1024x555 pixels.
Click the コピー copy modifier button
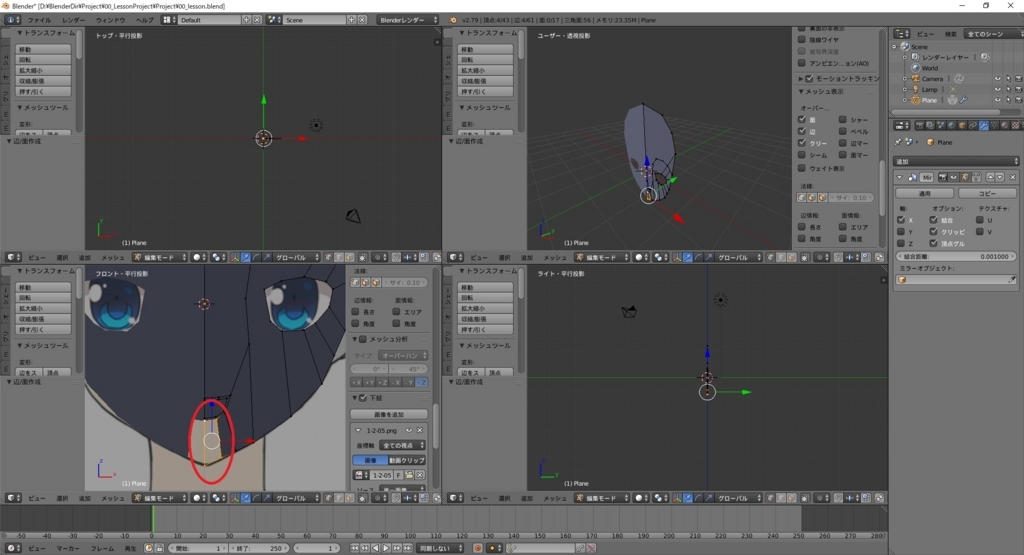(x=987, y=193)
